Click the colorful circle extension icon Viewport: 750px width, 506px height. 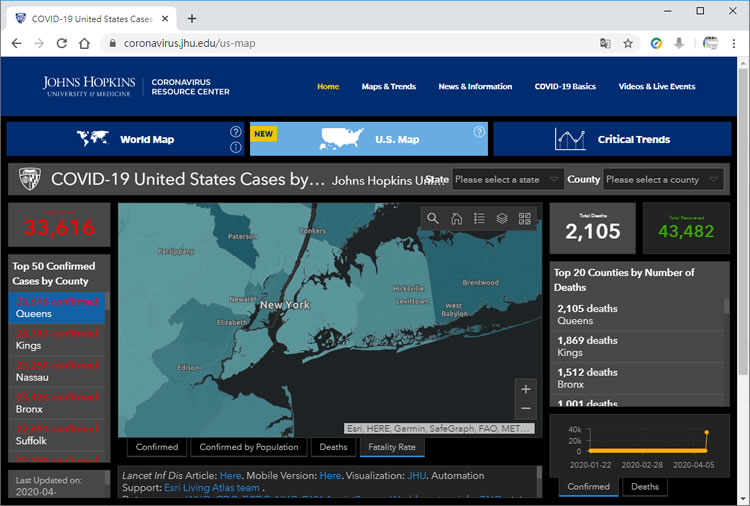(656, 44)
